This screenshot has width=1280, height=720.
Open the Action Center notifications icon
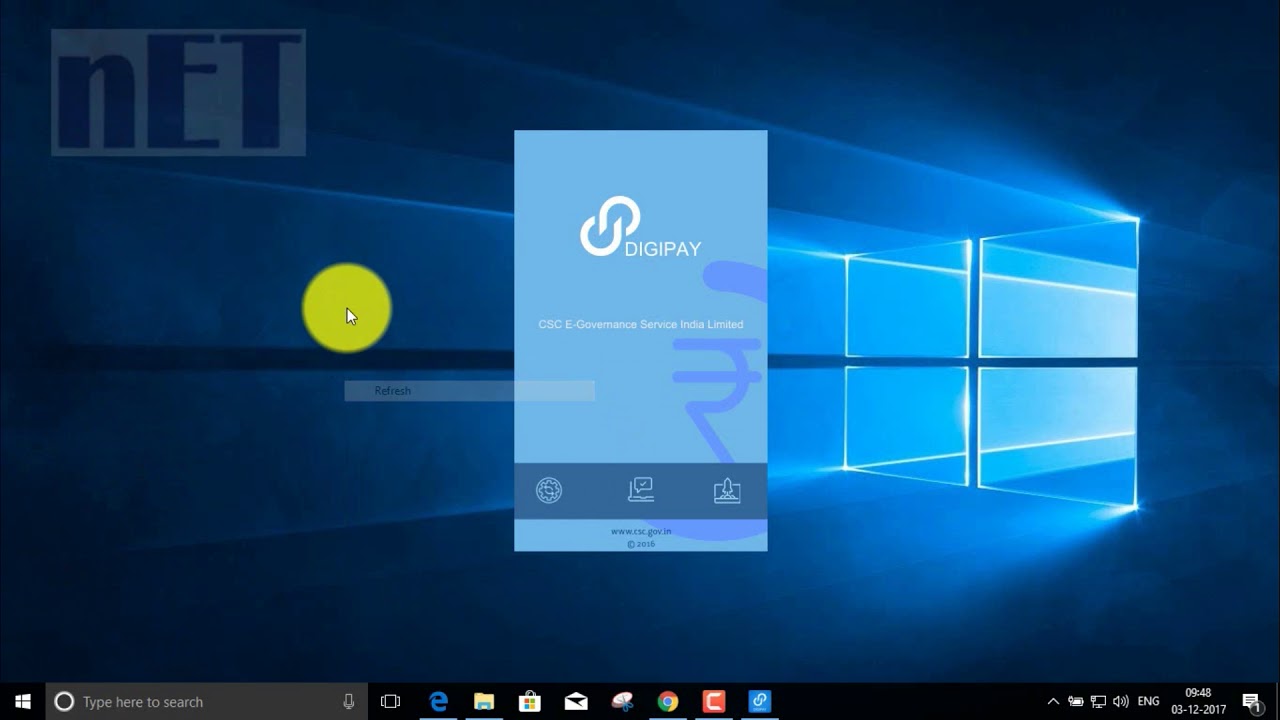click(1251, 702)
